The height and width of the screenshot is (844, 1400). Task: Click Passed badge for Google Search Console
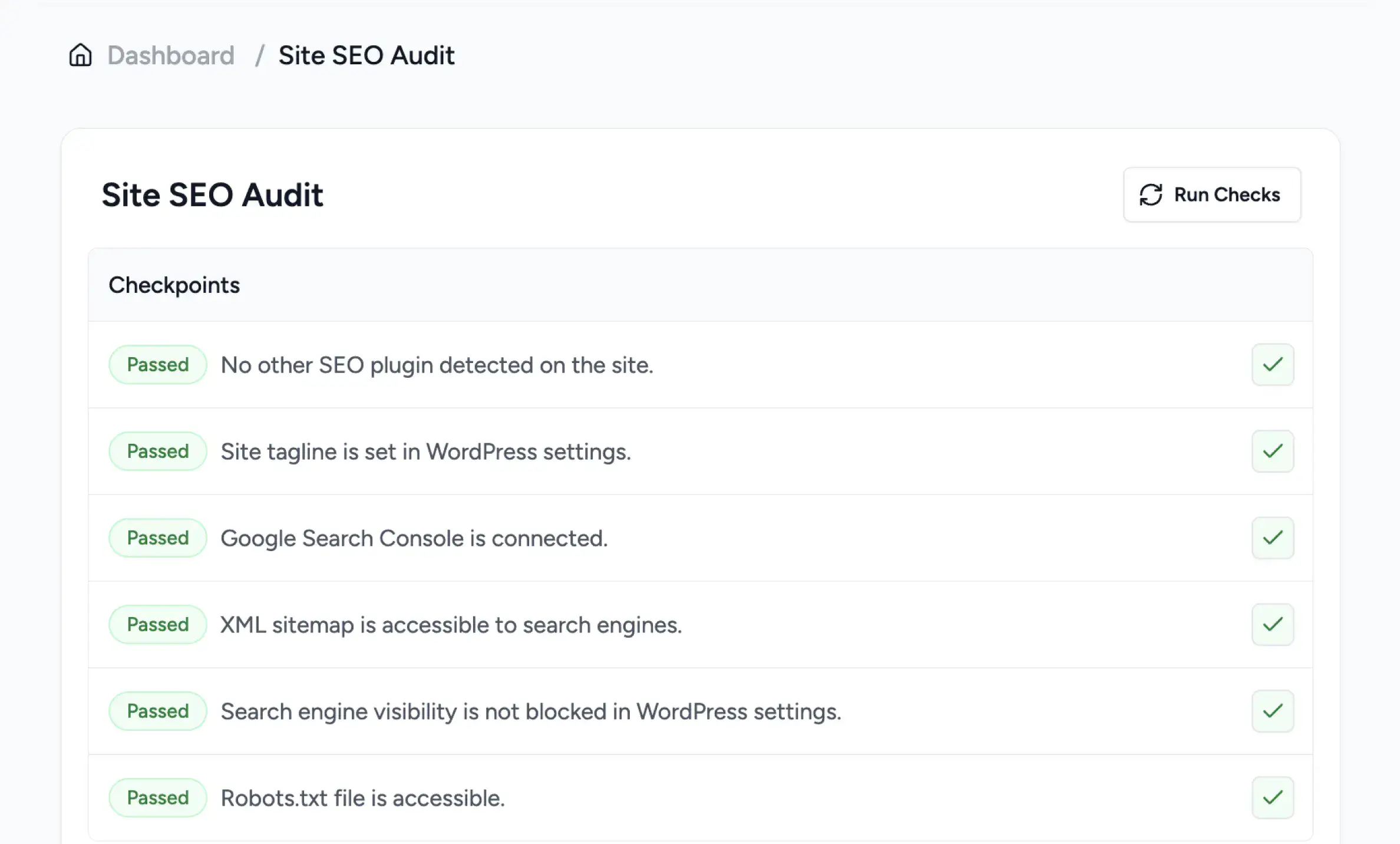158,538
